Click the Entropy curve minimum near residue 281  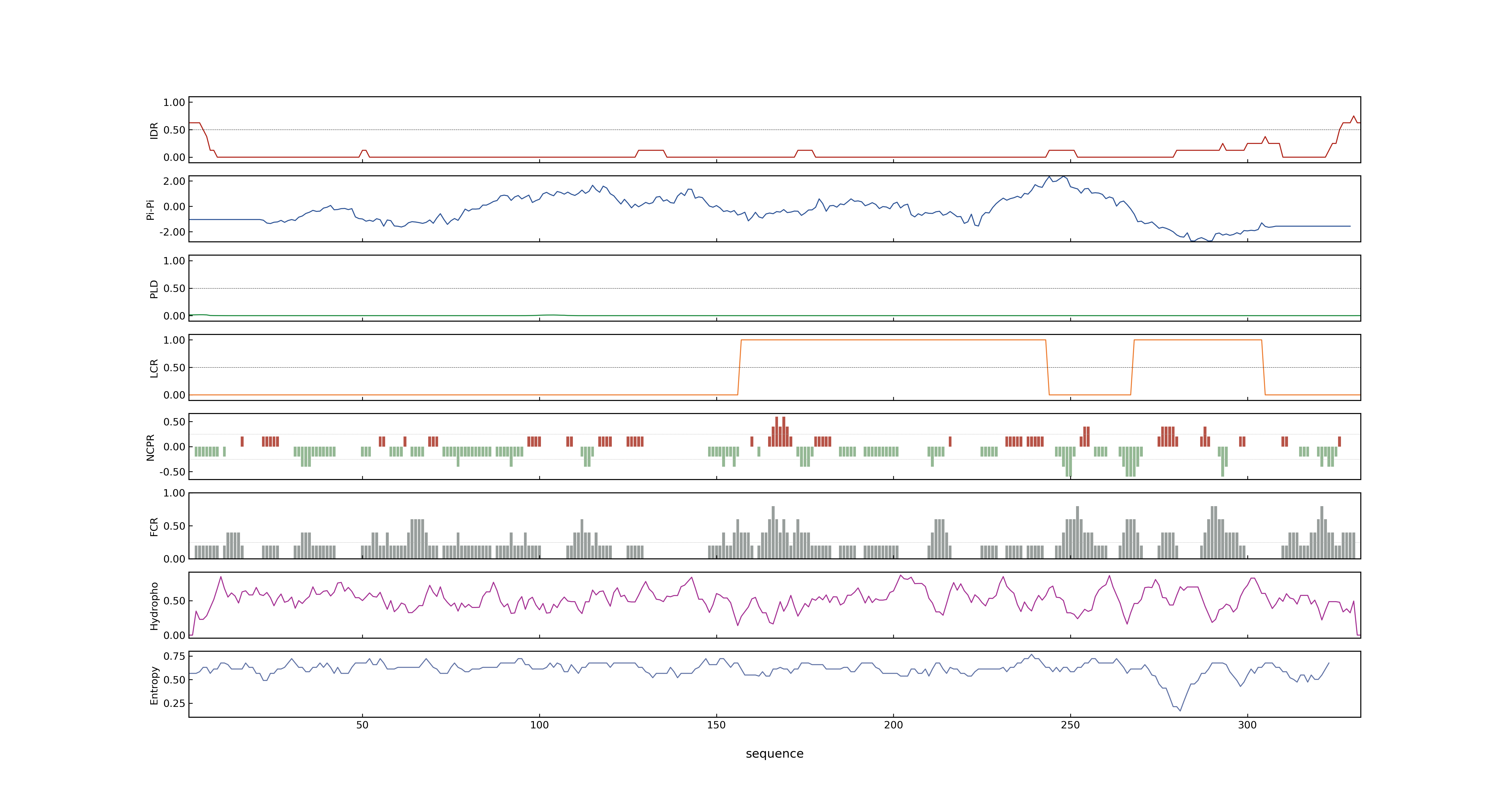[x=1180, y=710]
